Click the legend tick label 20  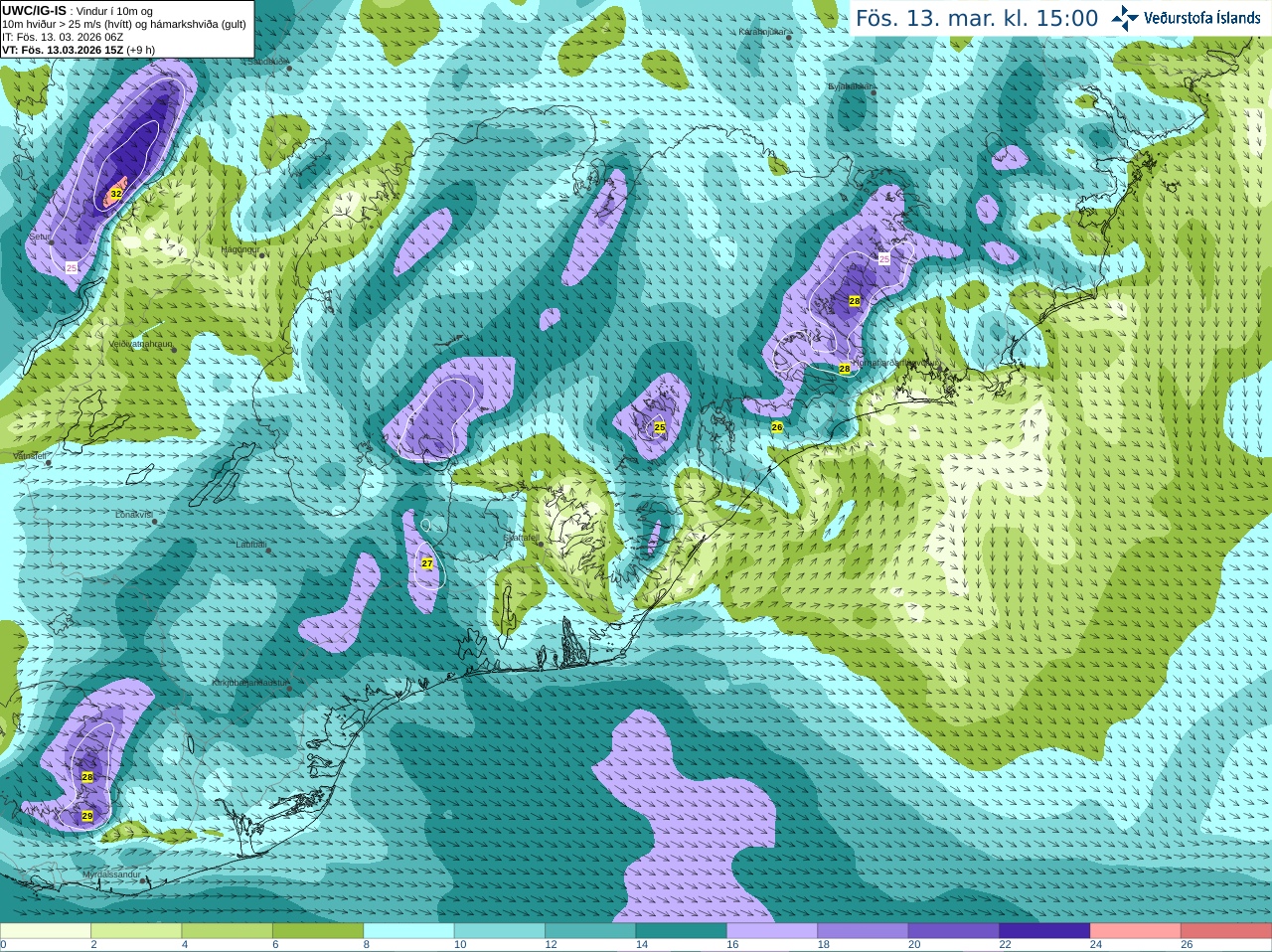(x=914, y=945)
